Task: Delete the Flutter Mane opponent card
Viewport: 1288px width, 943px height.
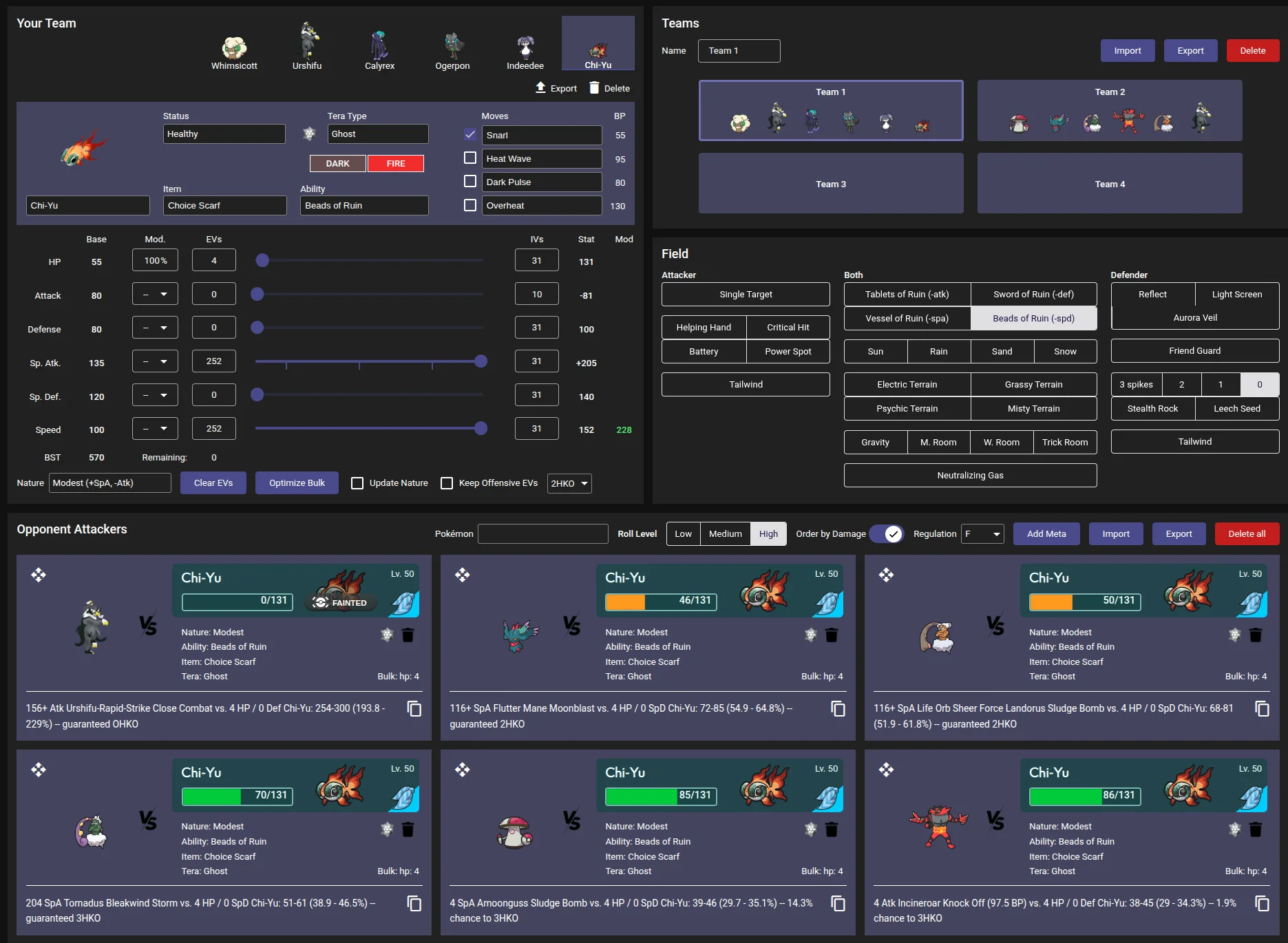Action: click(832, 635)
